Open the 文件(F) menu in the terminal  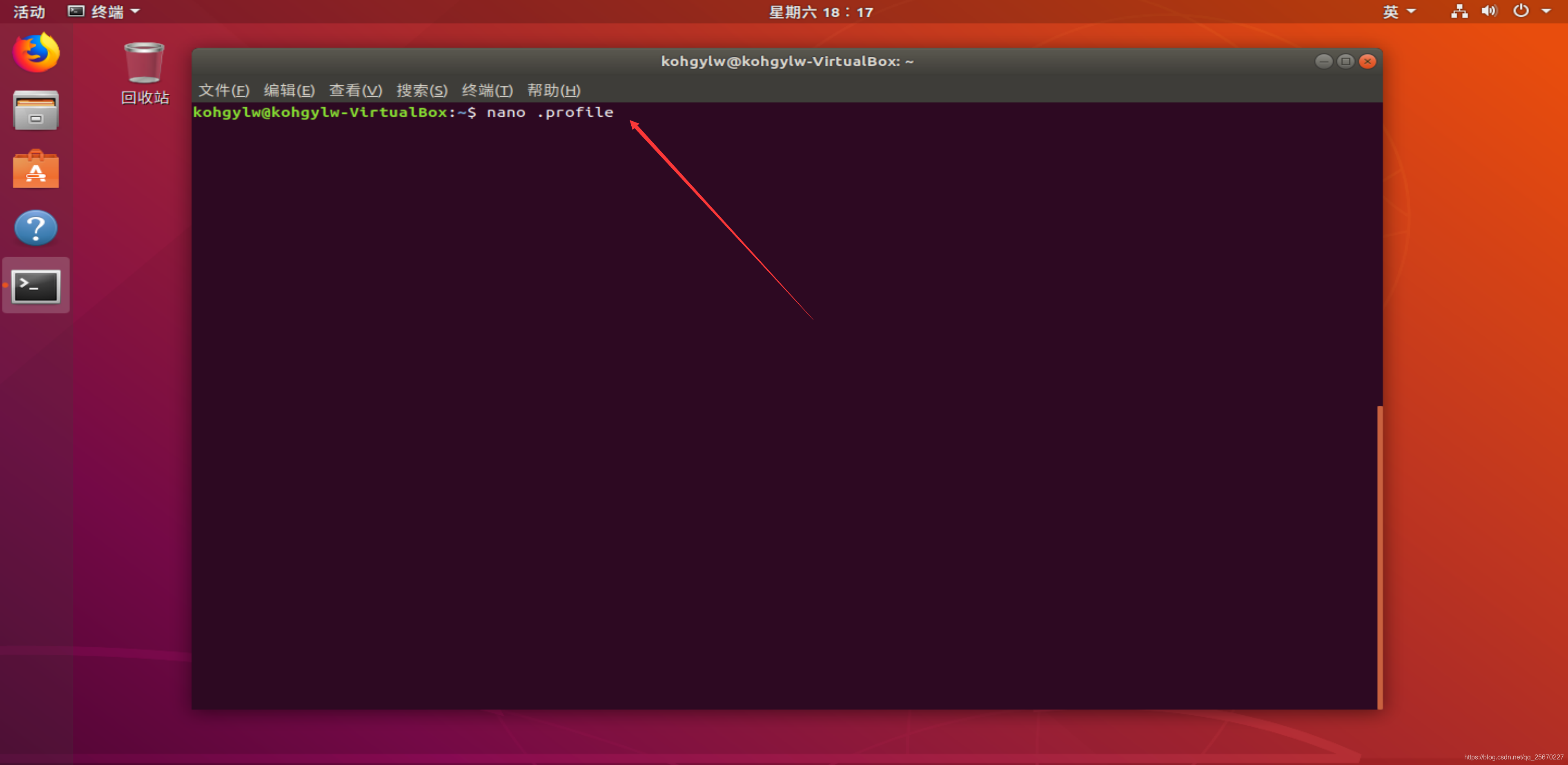(x=223, y=90)
